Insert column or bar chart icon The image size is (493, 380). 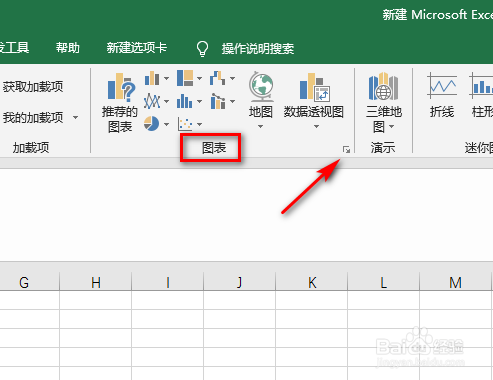click(x=152, y=79)
